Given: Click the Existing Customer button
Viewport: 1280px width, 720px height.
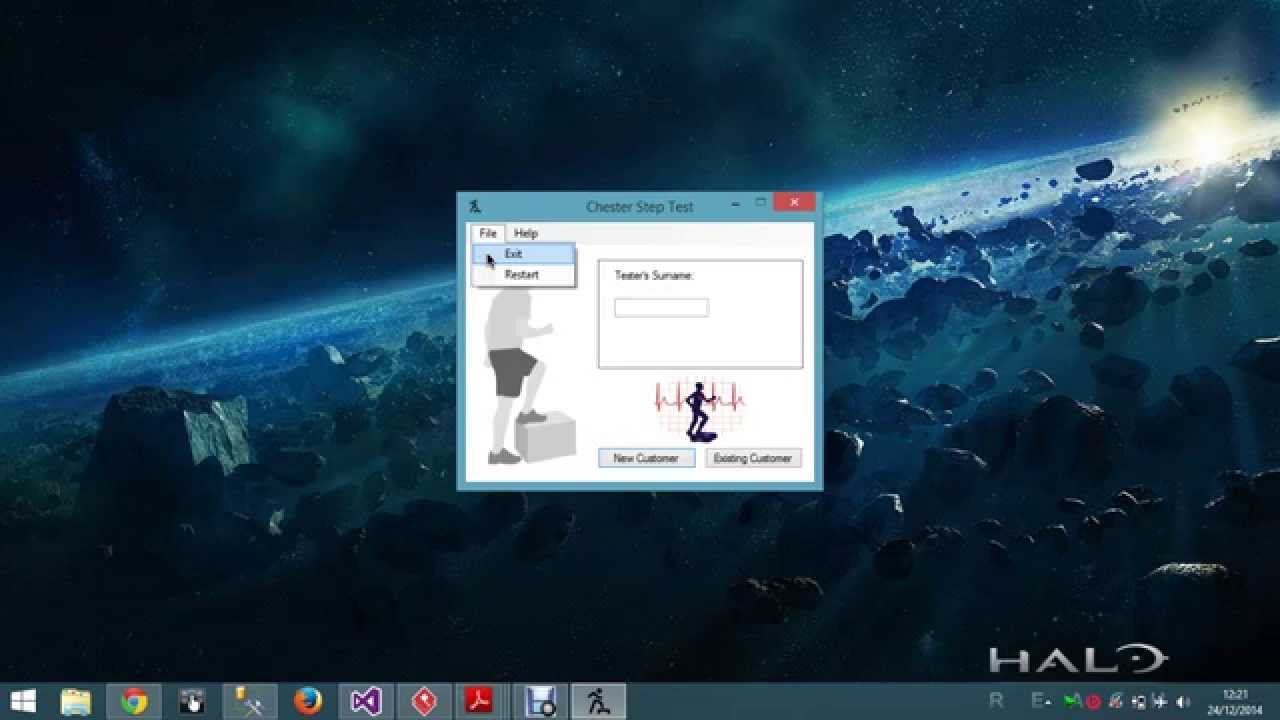Looking at the screenshot, I should (753, 458).
